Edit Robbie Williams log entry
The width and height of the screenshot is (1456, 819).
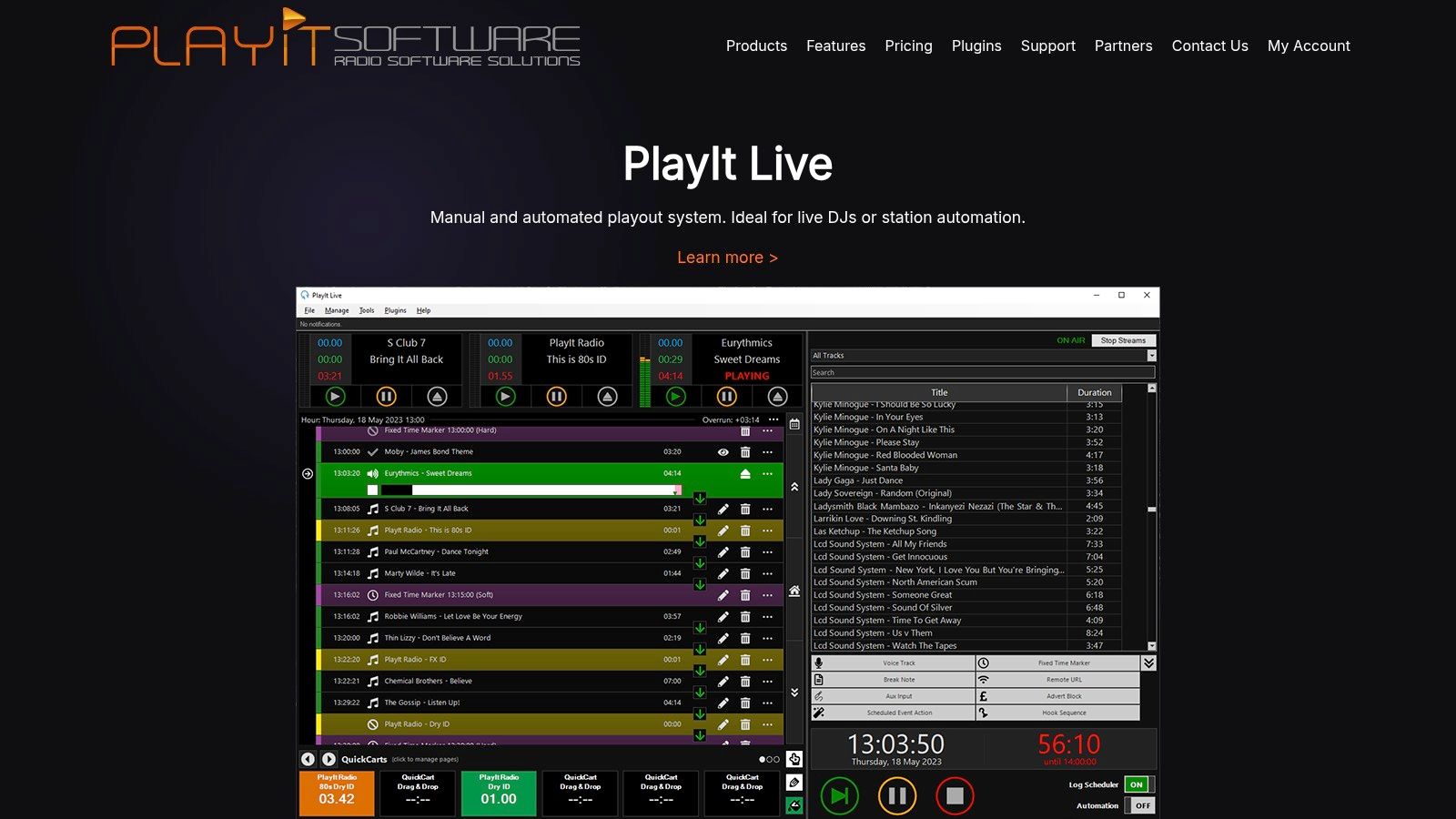[x=723, y=616]
